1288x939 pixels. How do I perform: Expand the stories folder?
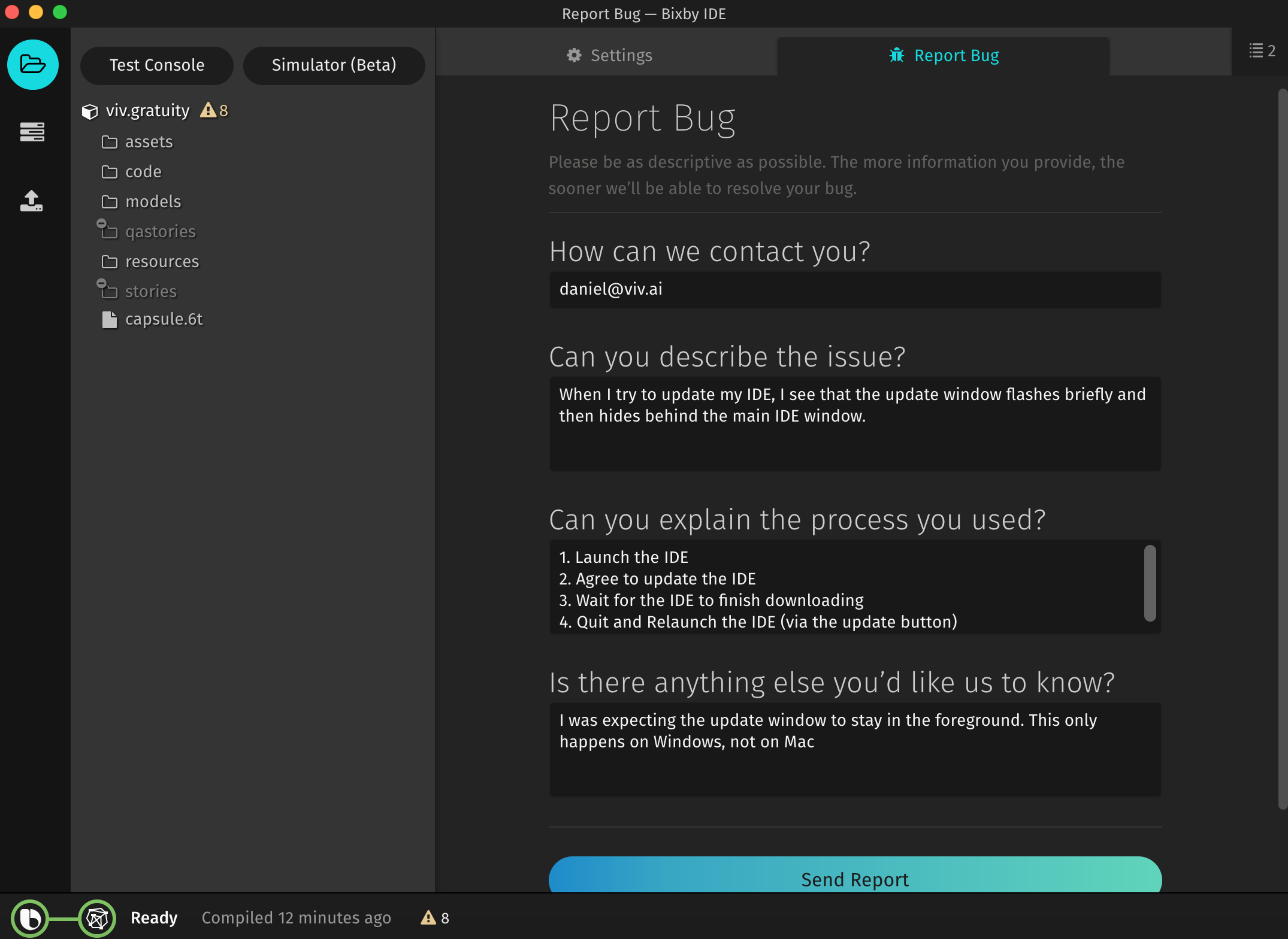(151, 292)
